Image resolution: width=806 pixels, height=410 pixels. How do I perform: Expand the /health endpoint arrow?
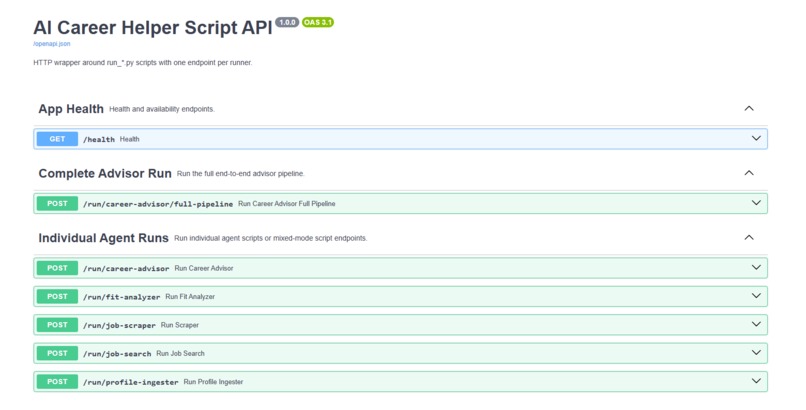[756, 138]
